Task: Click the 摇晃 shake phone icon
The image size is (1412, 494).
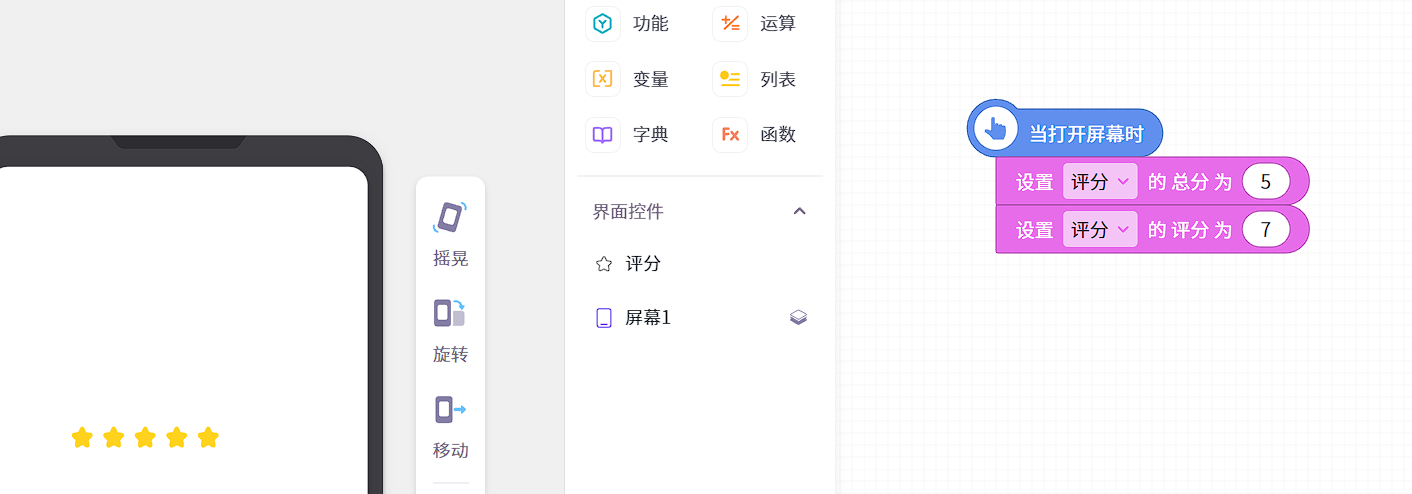Action: coord(450,217)
